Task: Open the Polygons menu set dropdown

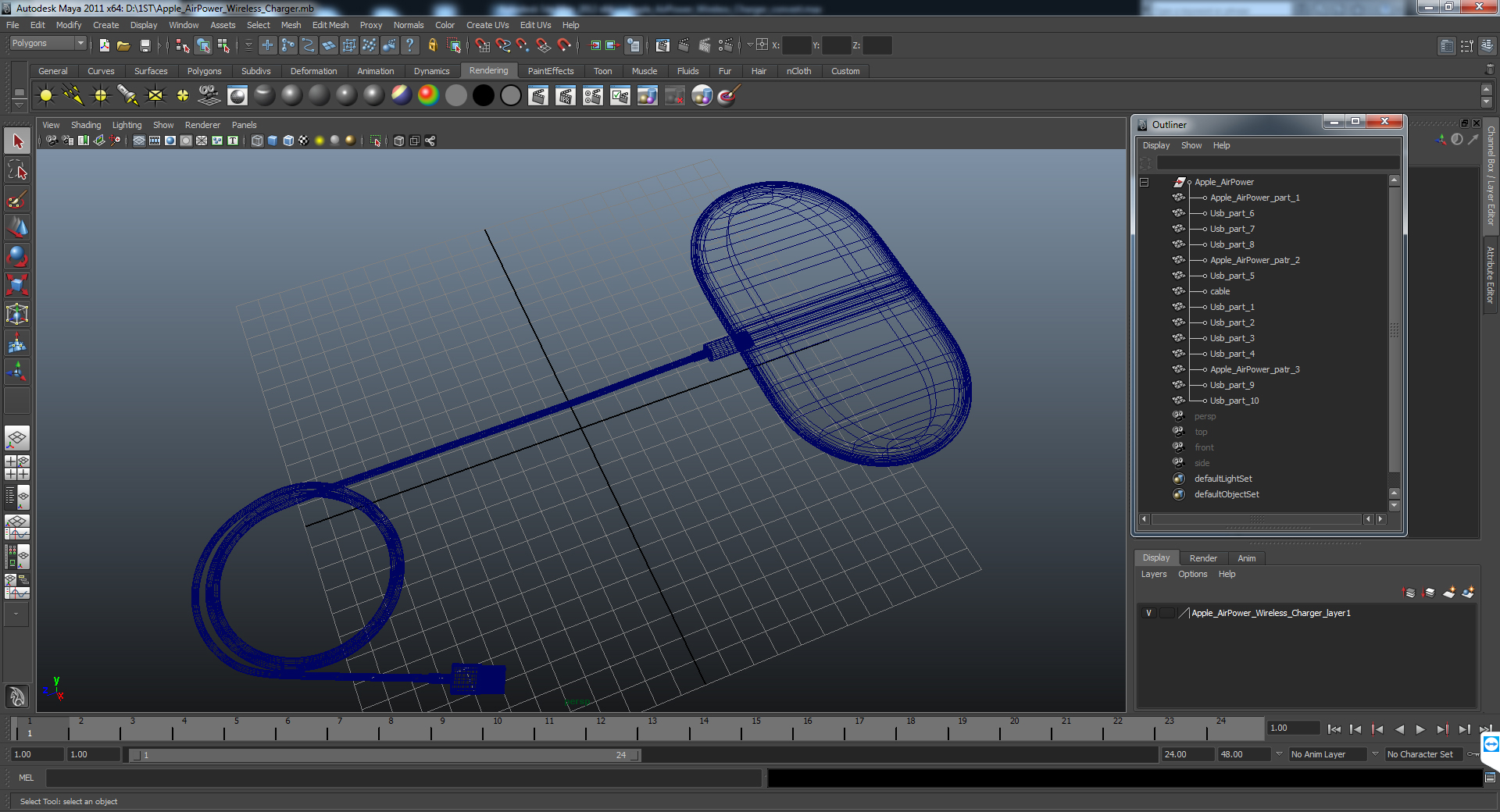Action: click(47, 43)
